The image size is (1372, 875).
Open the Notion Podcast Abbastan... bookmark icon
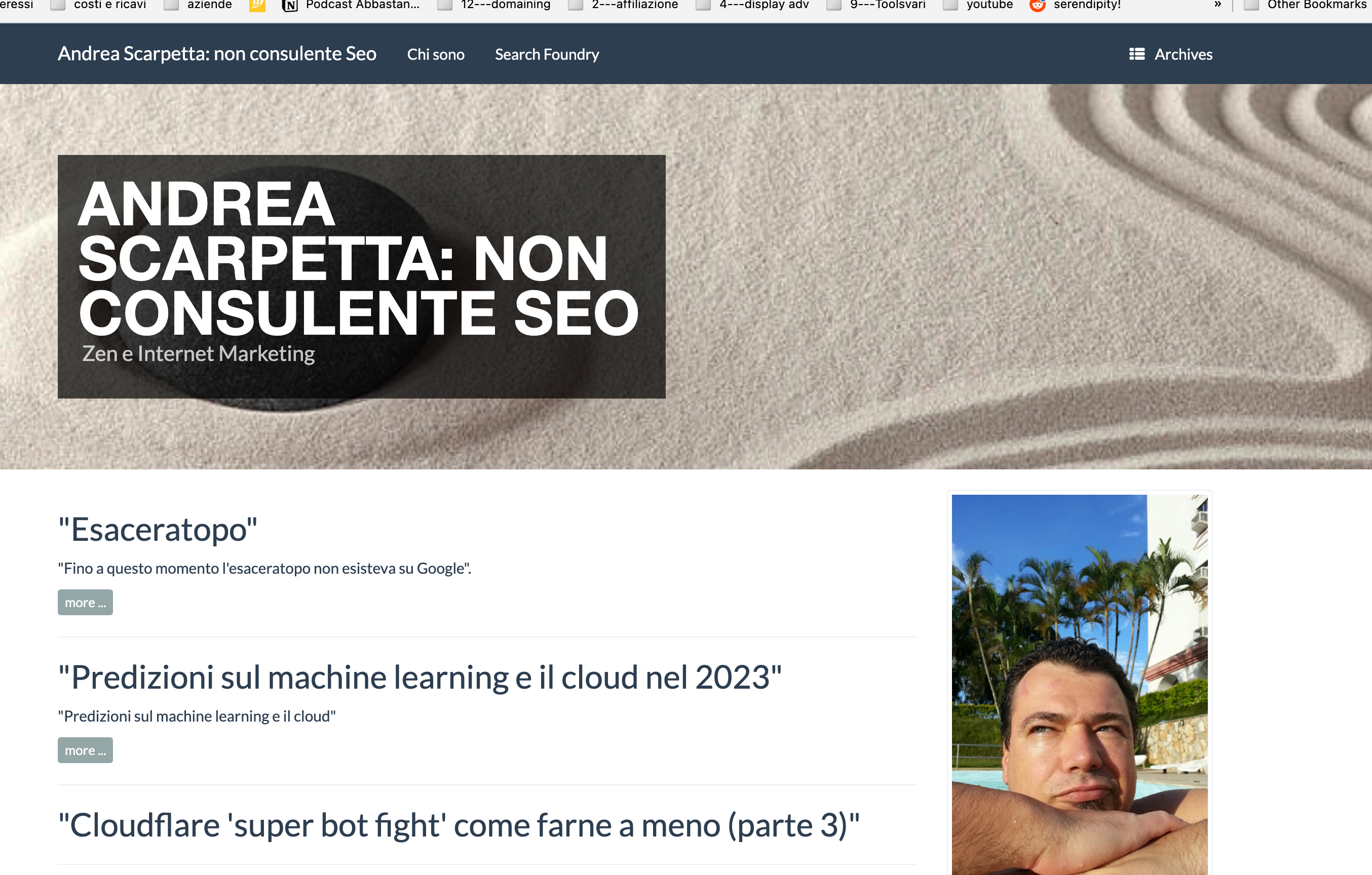click(290, 5)
